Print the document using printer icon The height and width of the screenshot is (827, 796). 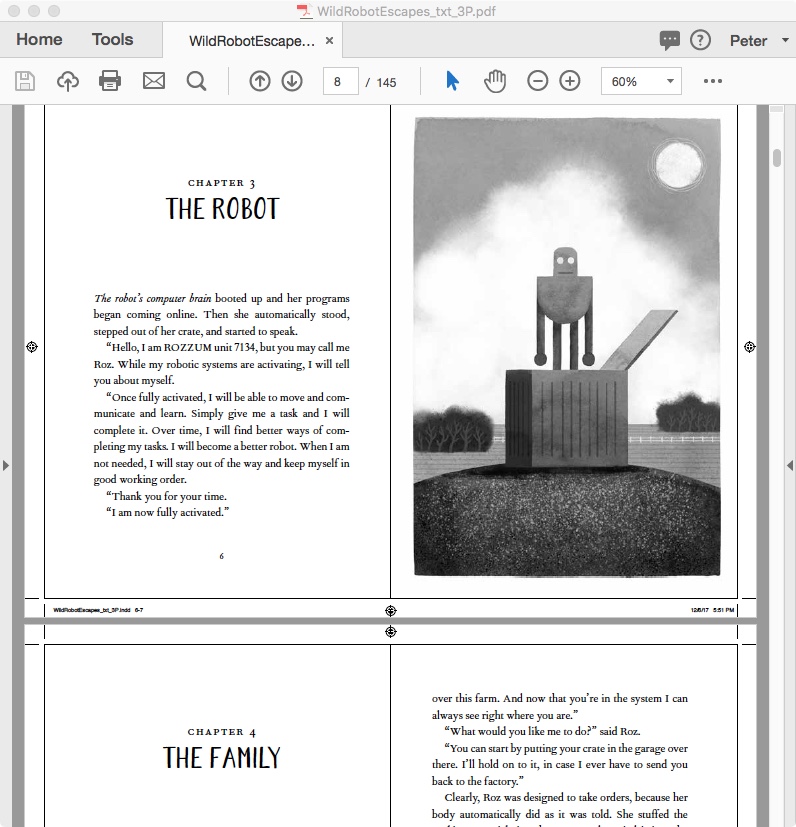click(110, 81)
